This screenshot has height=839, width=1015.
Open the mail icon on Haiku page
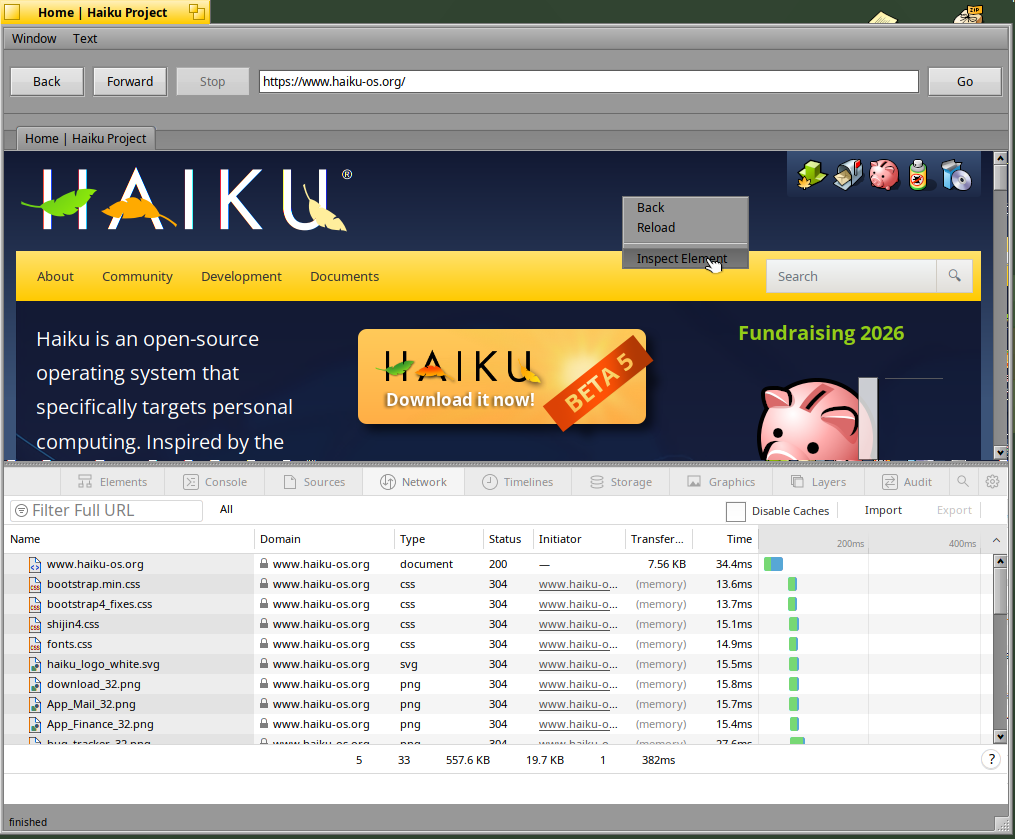click(x=848, y=175)
